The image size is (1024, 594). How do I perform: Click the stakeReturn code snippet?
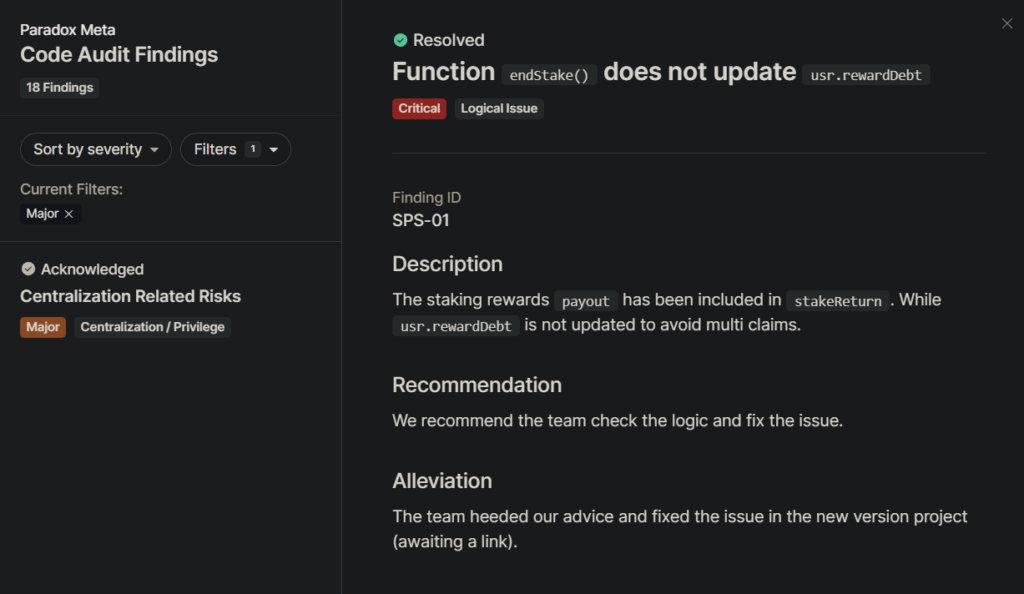coord(838,301)
